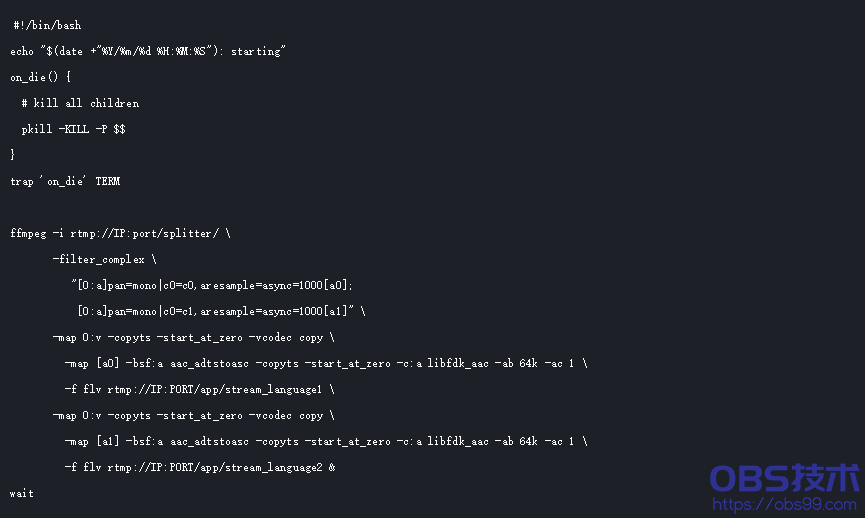Click the pkill -KILL -P $$ line
865x519 pixels.
pos(73,129)
